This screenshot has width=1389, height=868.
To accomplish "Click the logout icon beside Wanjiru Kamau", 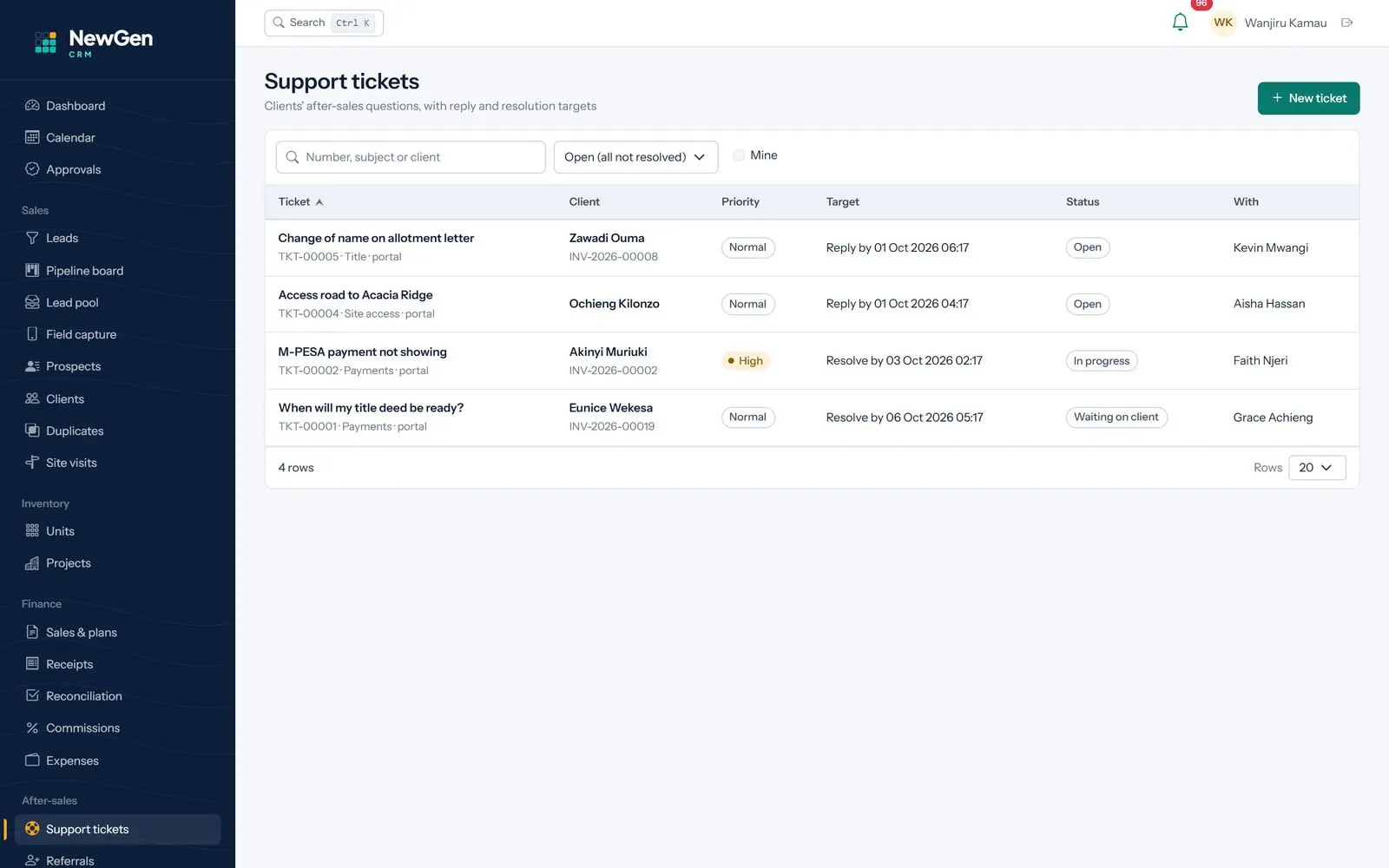I will pyautogui.click(x=1347, y=23).
